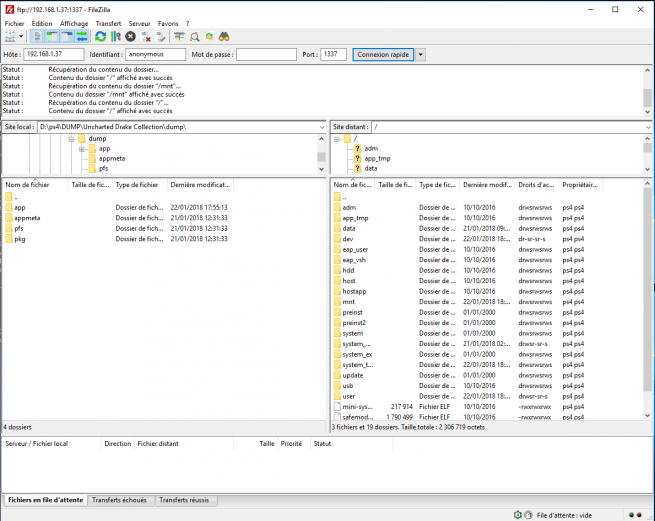Open the Fichier menu

(14, 23)
